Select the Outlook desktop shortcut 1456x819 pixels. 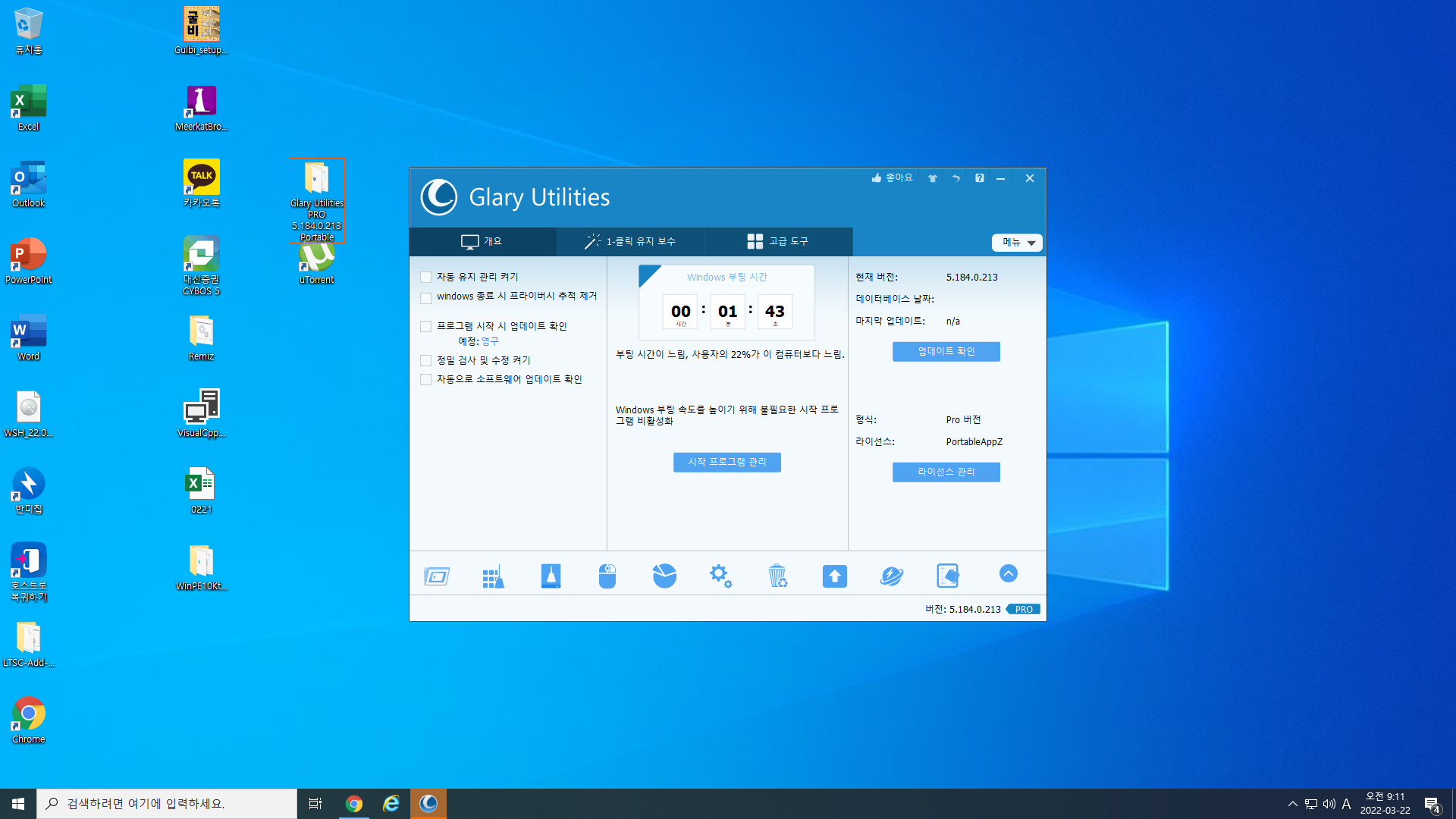29,184
